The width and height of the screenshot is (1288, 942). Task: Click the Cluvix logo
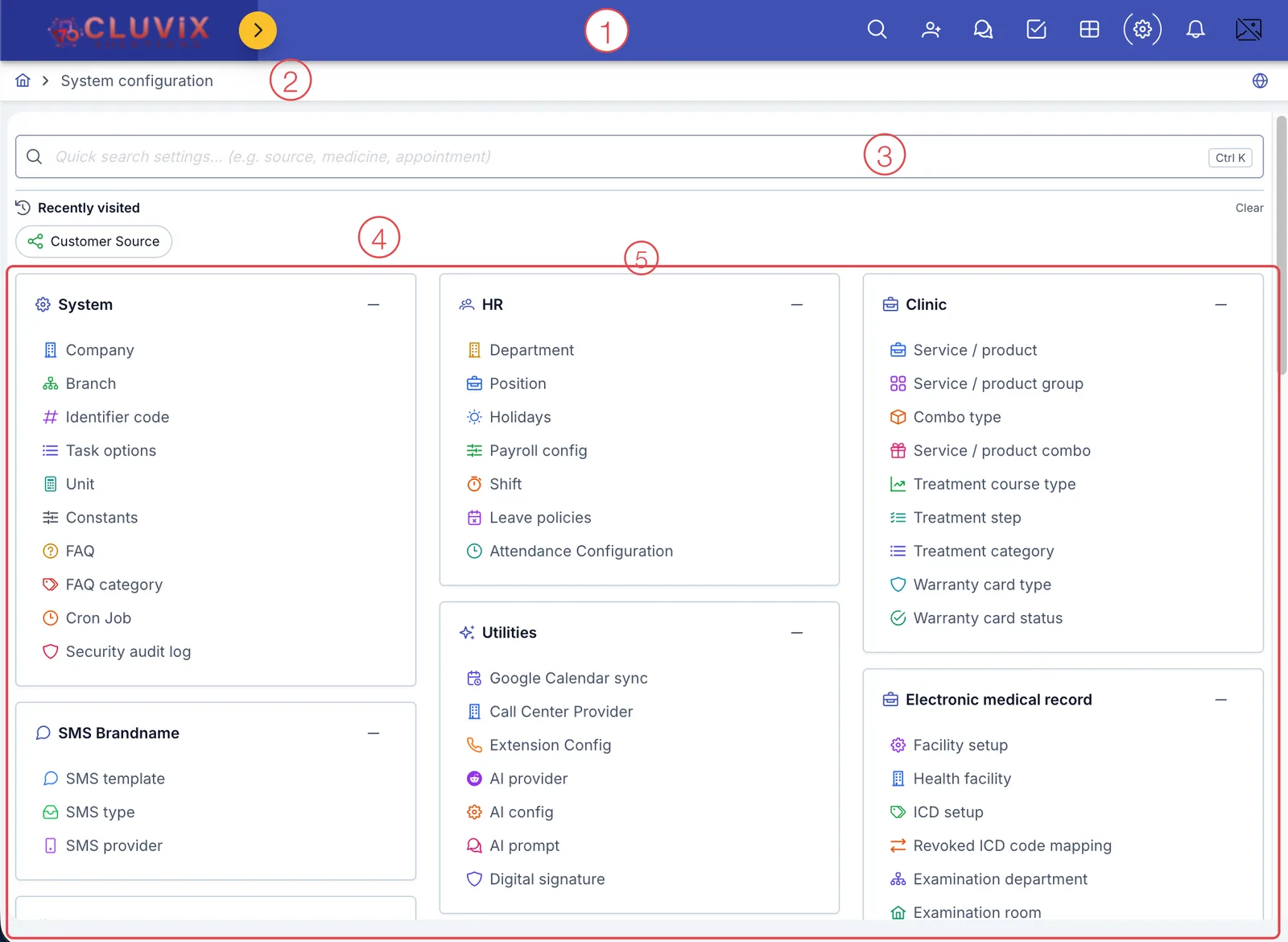point(129,31)
